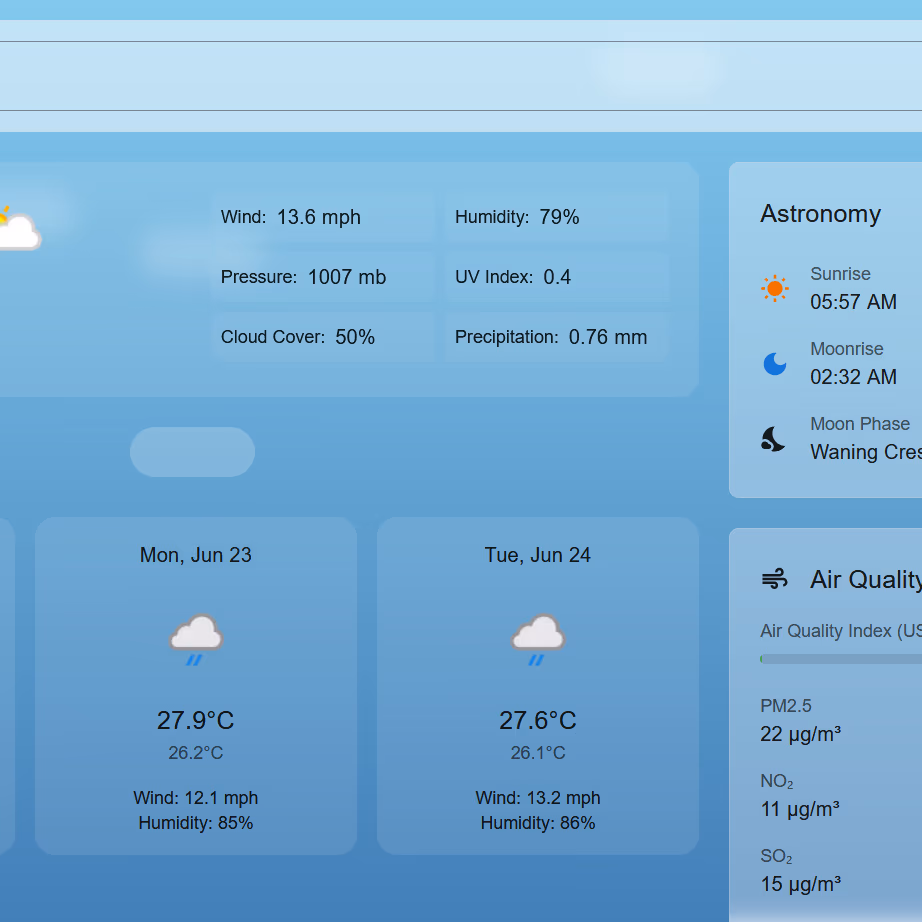Click the Humidity 79% tile
The height and width of the screenshot is (922, 922).
[x=557, y=217]
